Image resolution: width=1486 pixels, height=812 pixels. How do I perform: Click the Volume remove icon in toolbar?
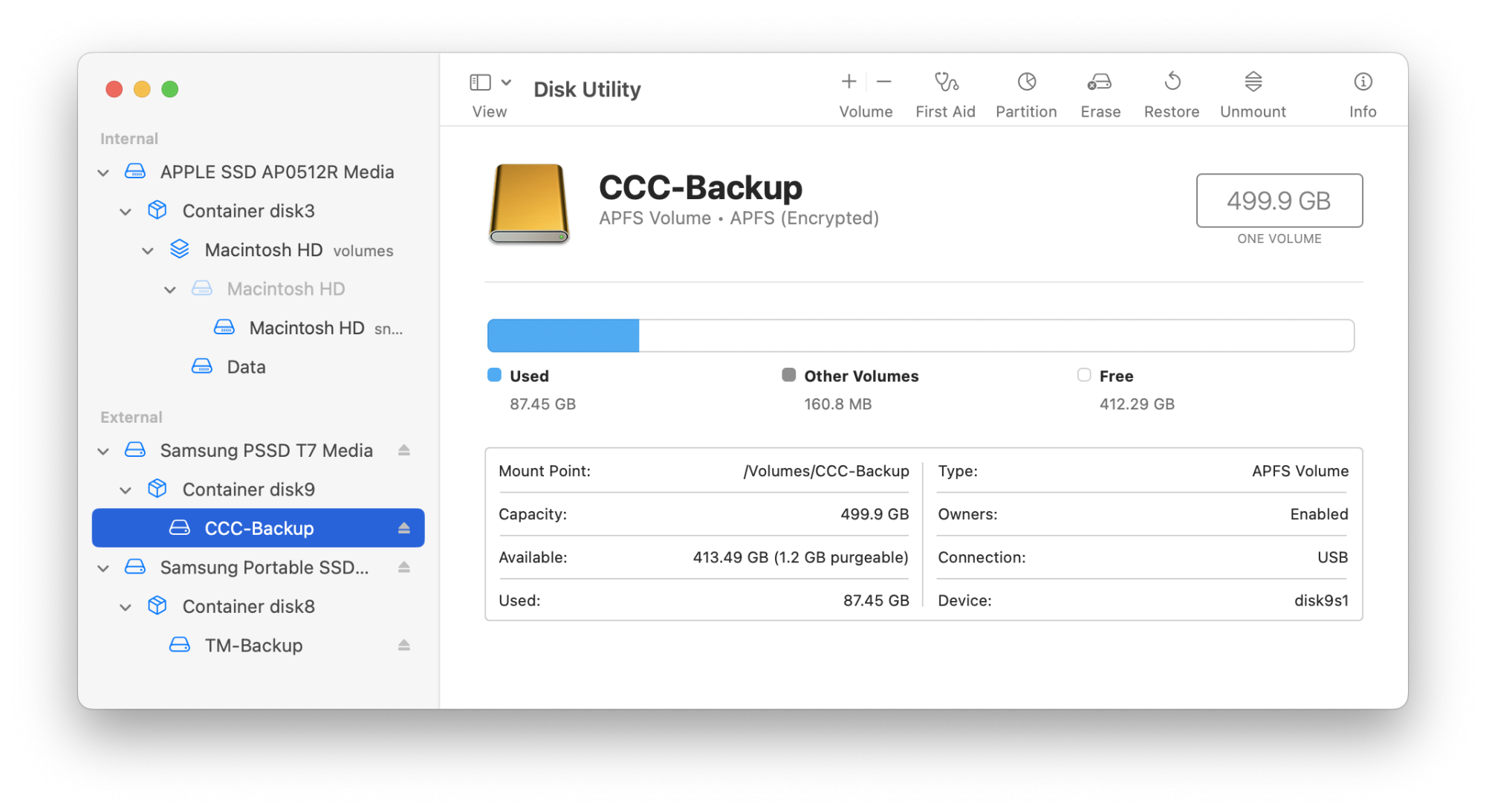[x=884, y=82]
